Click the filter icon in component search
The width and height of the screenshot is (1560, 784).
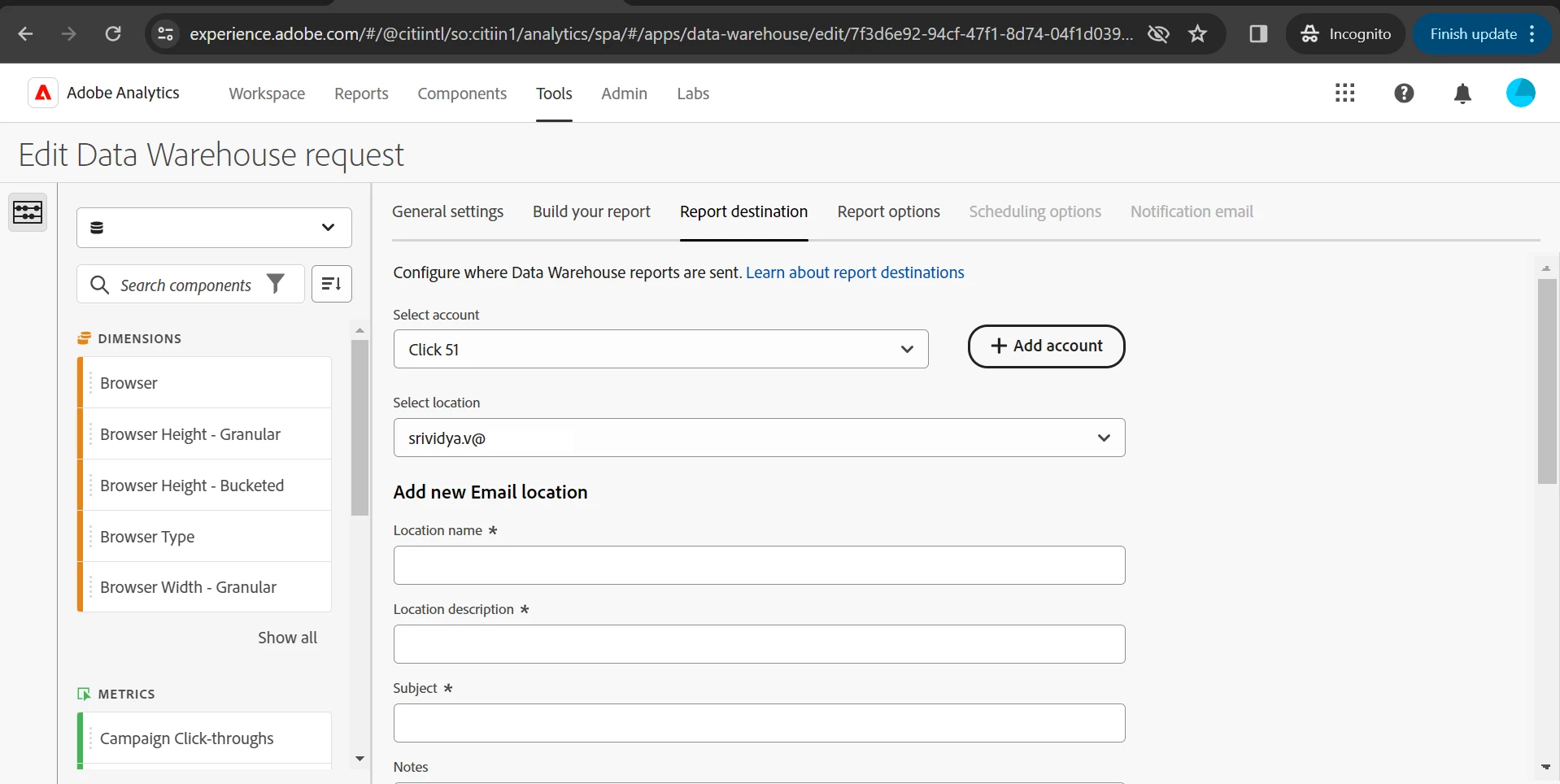(277, 284)
